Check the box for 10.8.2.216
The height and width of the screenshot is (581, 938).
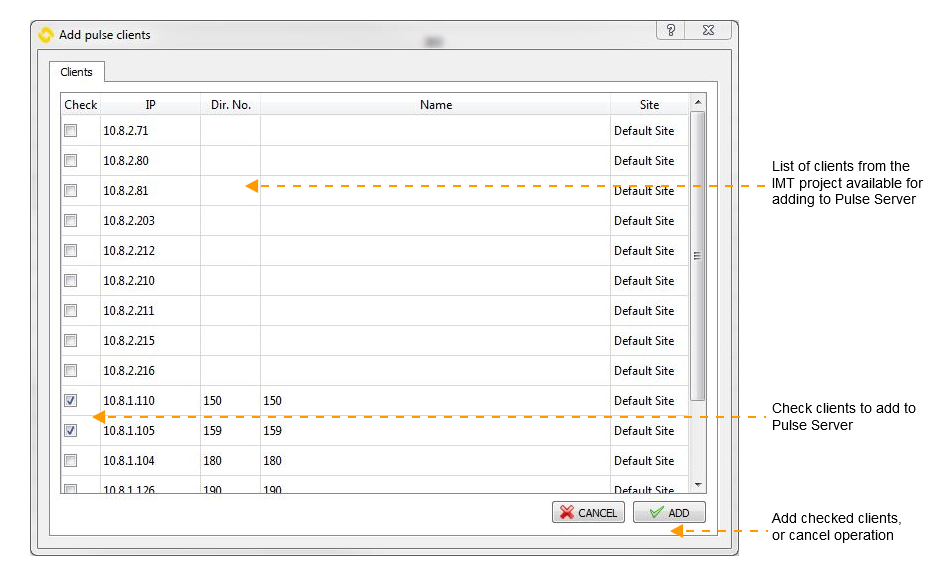[x=71, y=370]
